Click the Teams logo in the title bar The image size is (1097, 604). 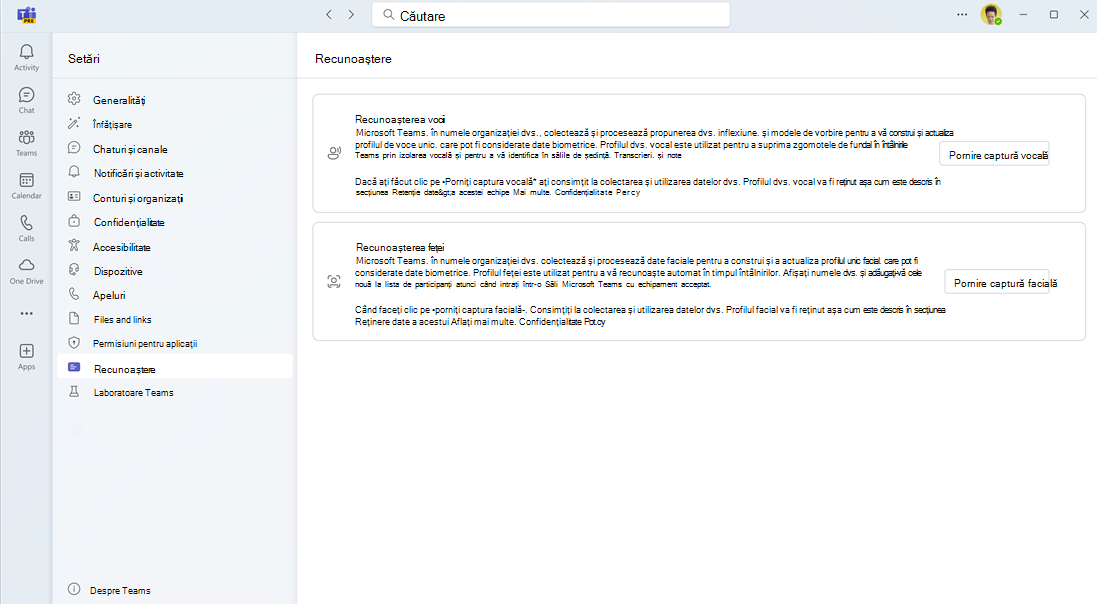pos(27,15)
